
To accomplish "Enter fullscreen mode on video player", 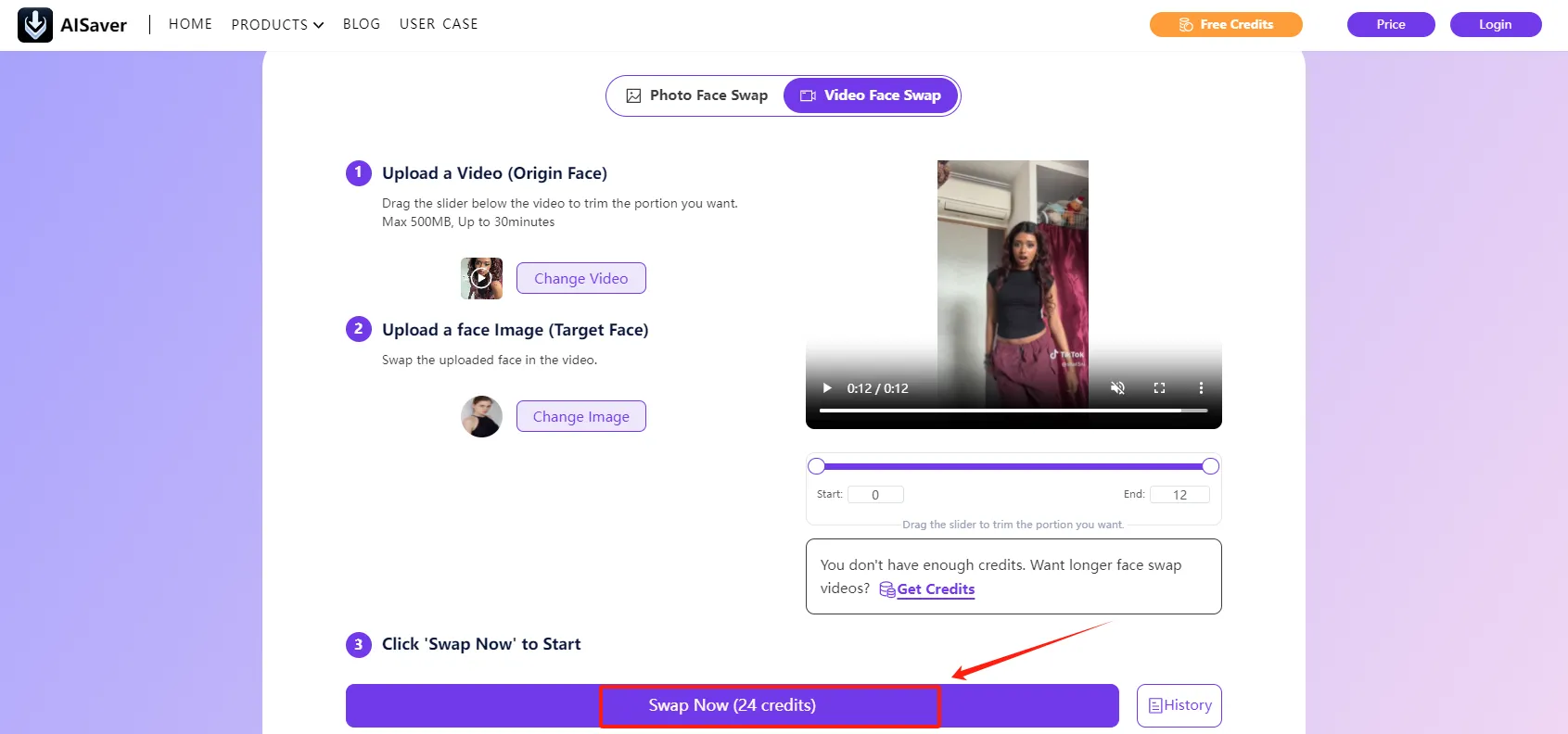I will [x=1159, y=388].
